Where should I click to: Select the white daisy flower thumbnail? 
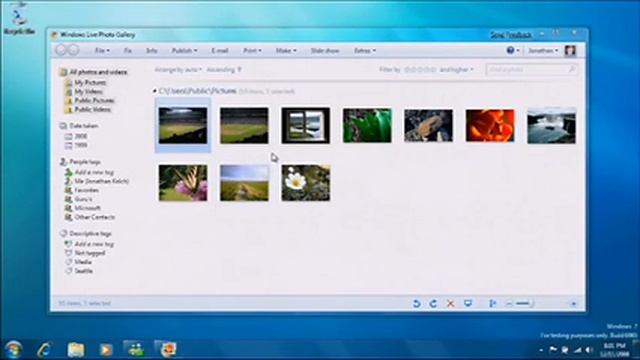pos(306,183)
